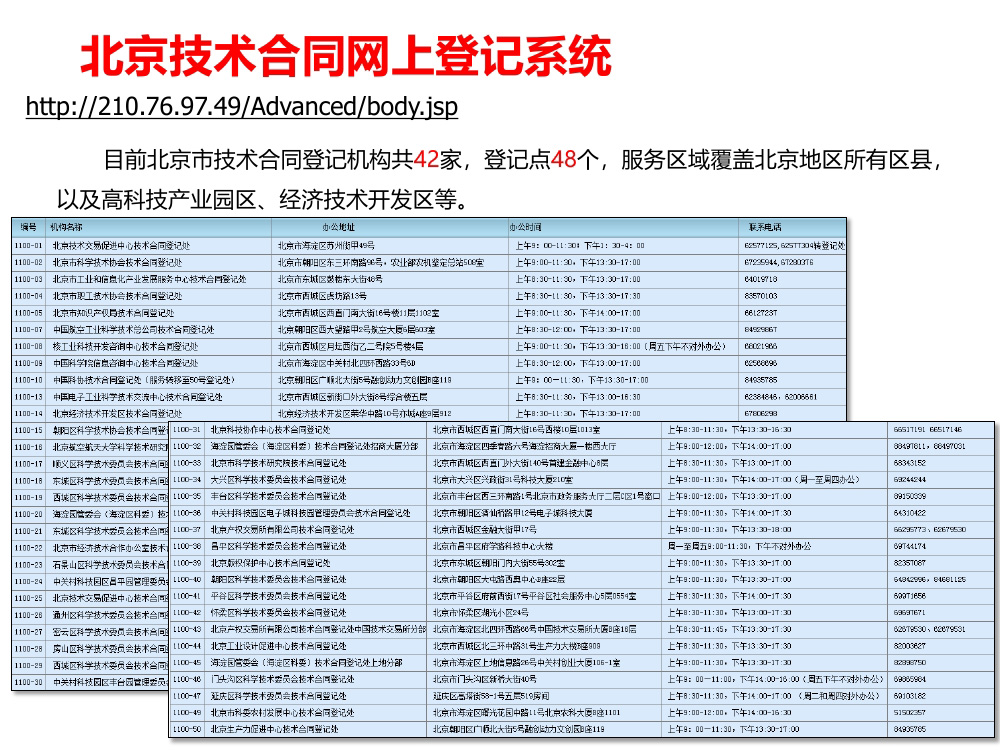Screen dimensions: 1000x750
Task: Click office hours 周一至周五9:00-11:30，下午不对外办公
Action: [x=739, y=547]
